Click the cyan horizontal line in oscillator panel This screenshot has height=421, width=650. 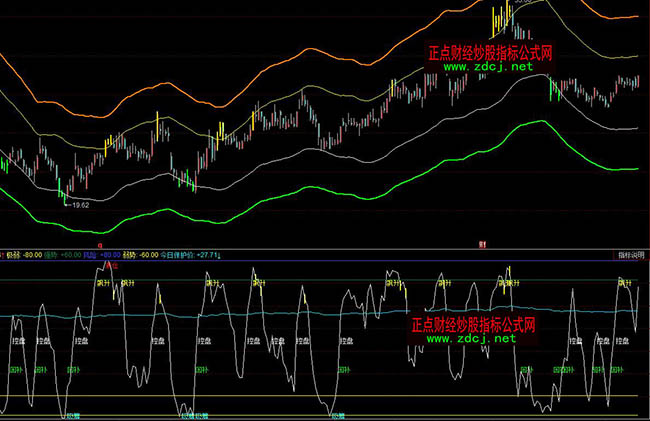point(300,316)
